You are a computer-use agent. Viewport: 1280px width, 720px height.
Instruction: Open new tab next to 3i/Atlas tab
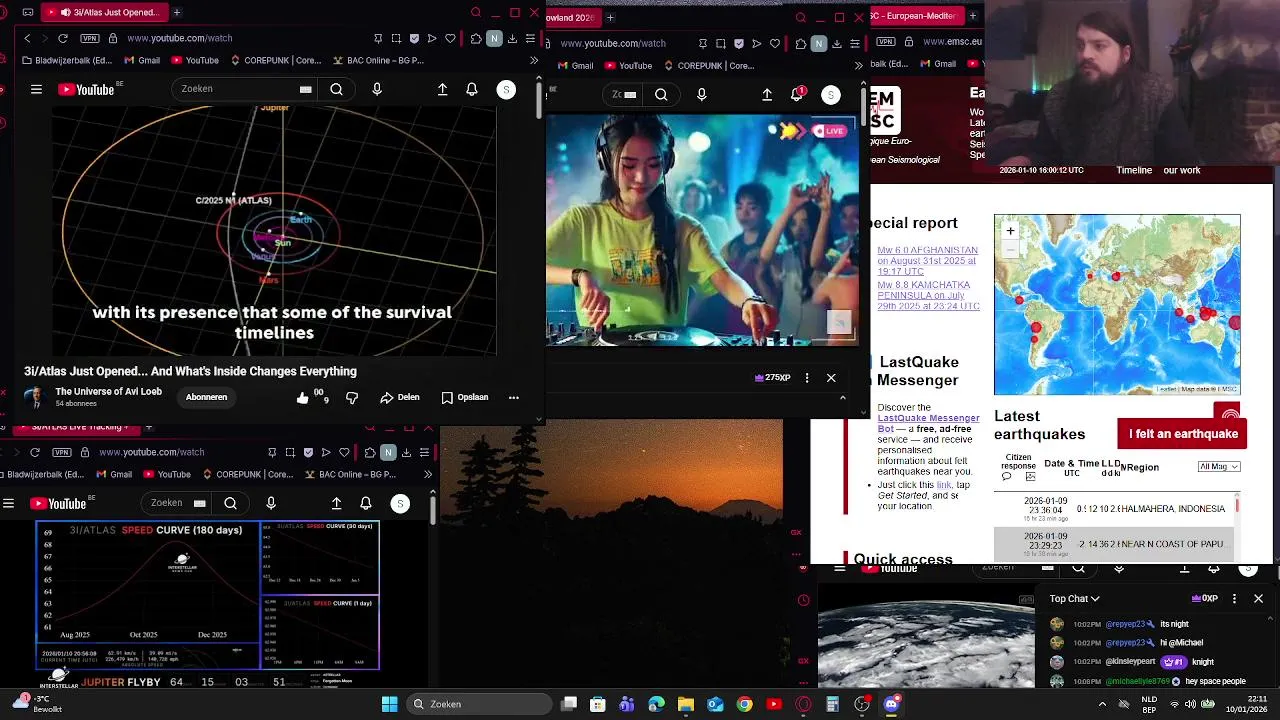177,12
